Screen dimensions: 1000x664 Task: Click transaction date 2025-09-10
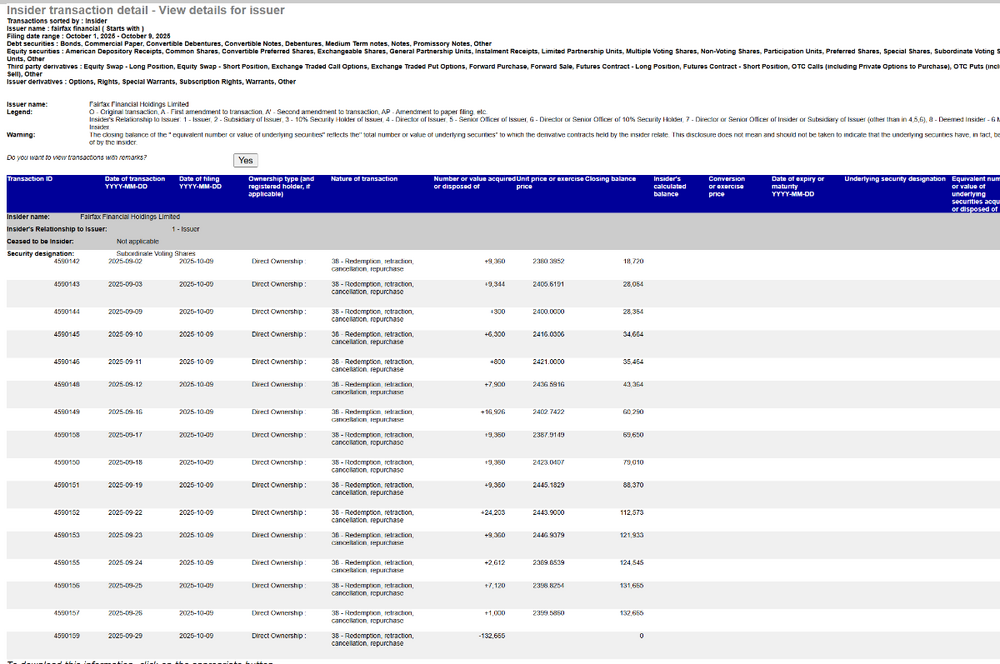pyautogui.click(x=125, y=334)
